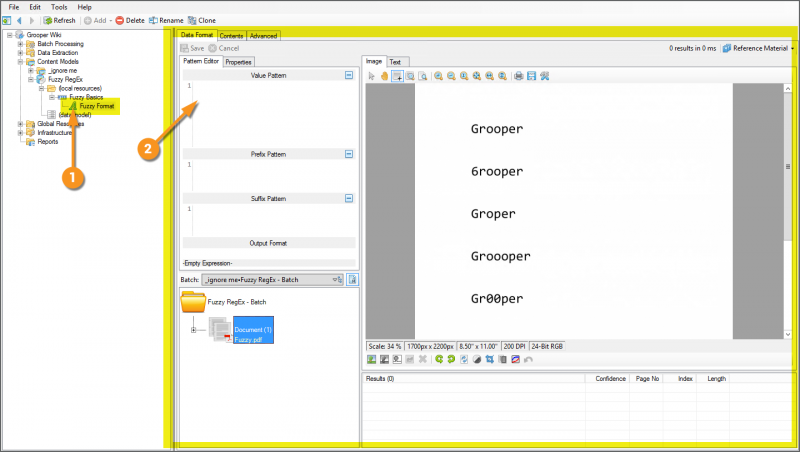This screenshot has width=800, height=452.
Task: Select the hand pan tool
Action: pyautogui.click(x=384, y=76)
